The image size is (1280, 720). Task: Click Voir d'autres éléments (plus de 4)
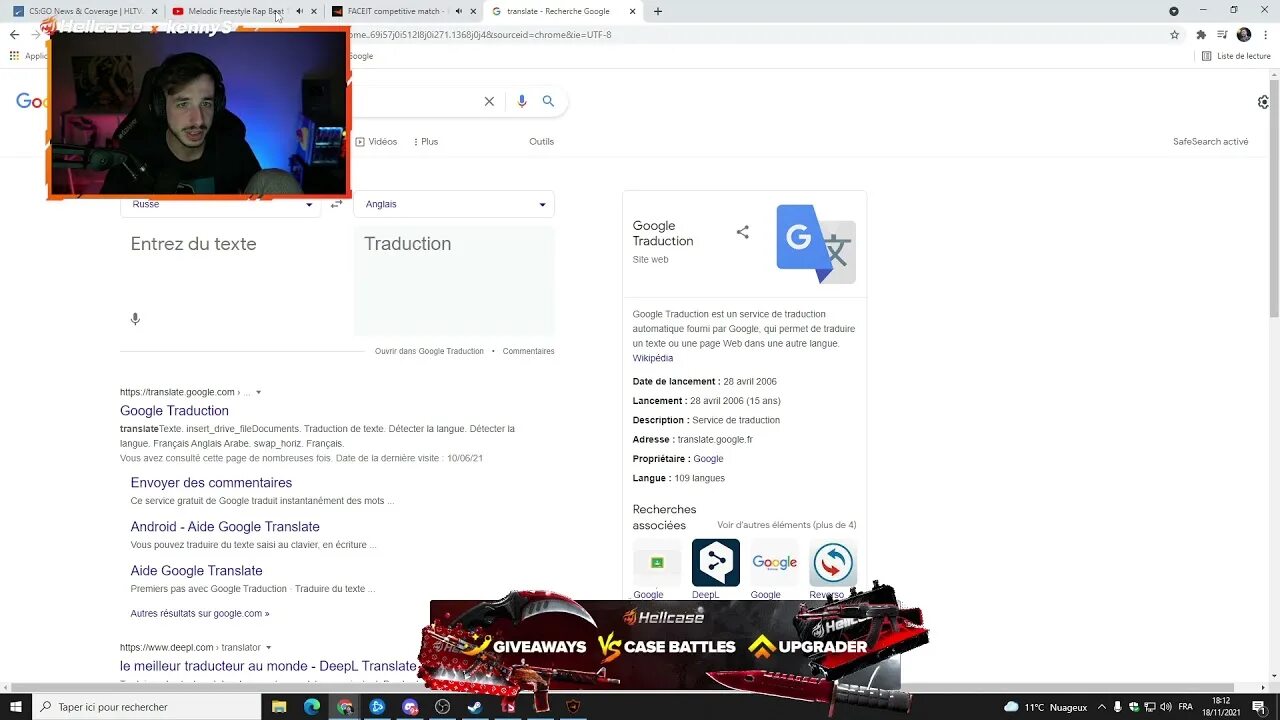click(786, 525)
